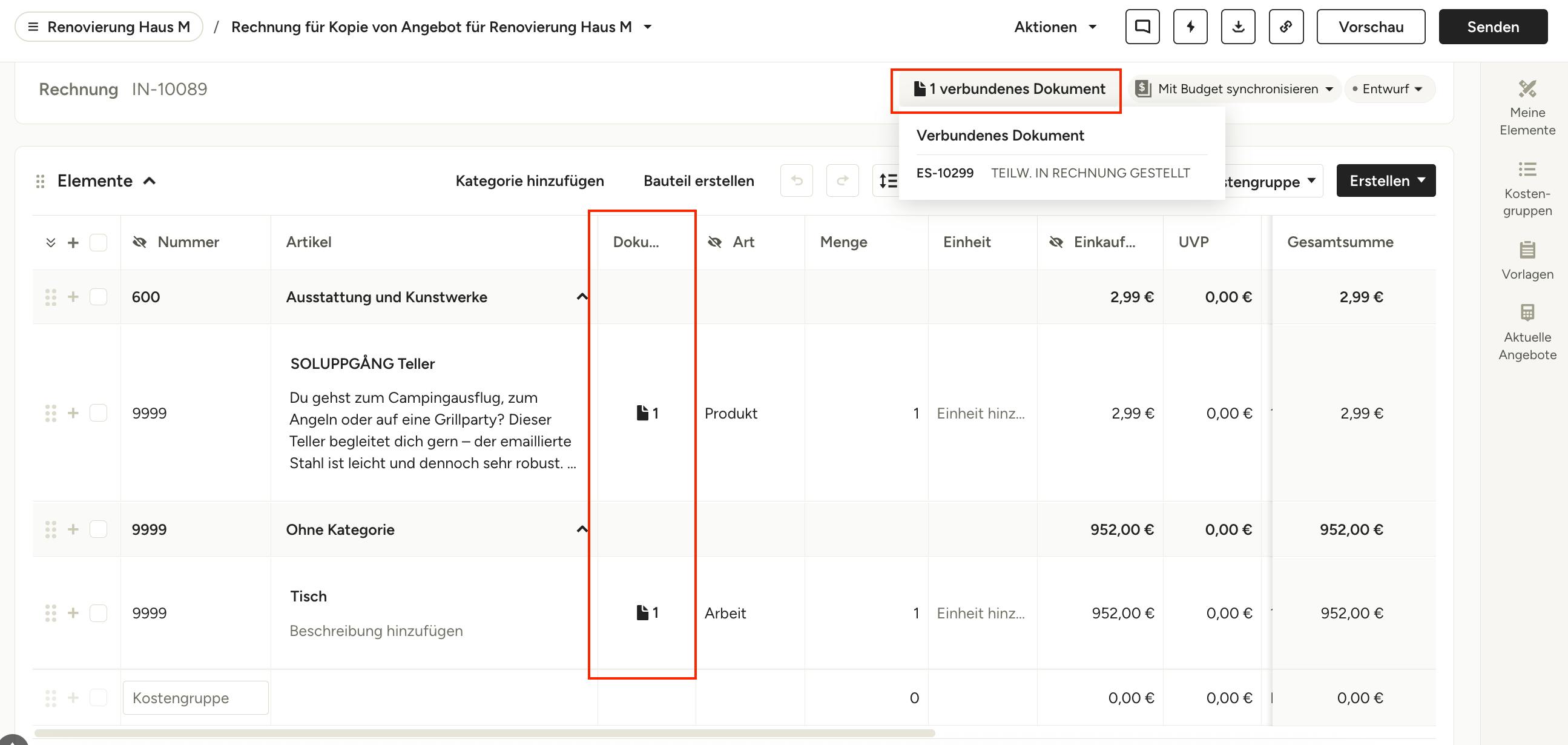The height and width of the screenshot is (745, 1568).
Task: Click the Kostengruppe input field
Action: coord(196,698)
